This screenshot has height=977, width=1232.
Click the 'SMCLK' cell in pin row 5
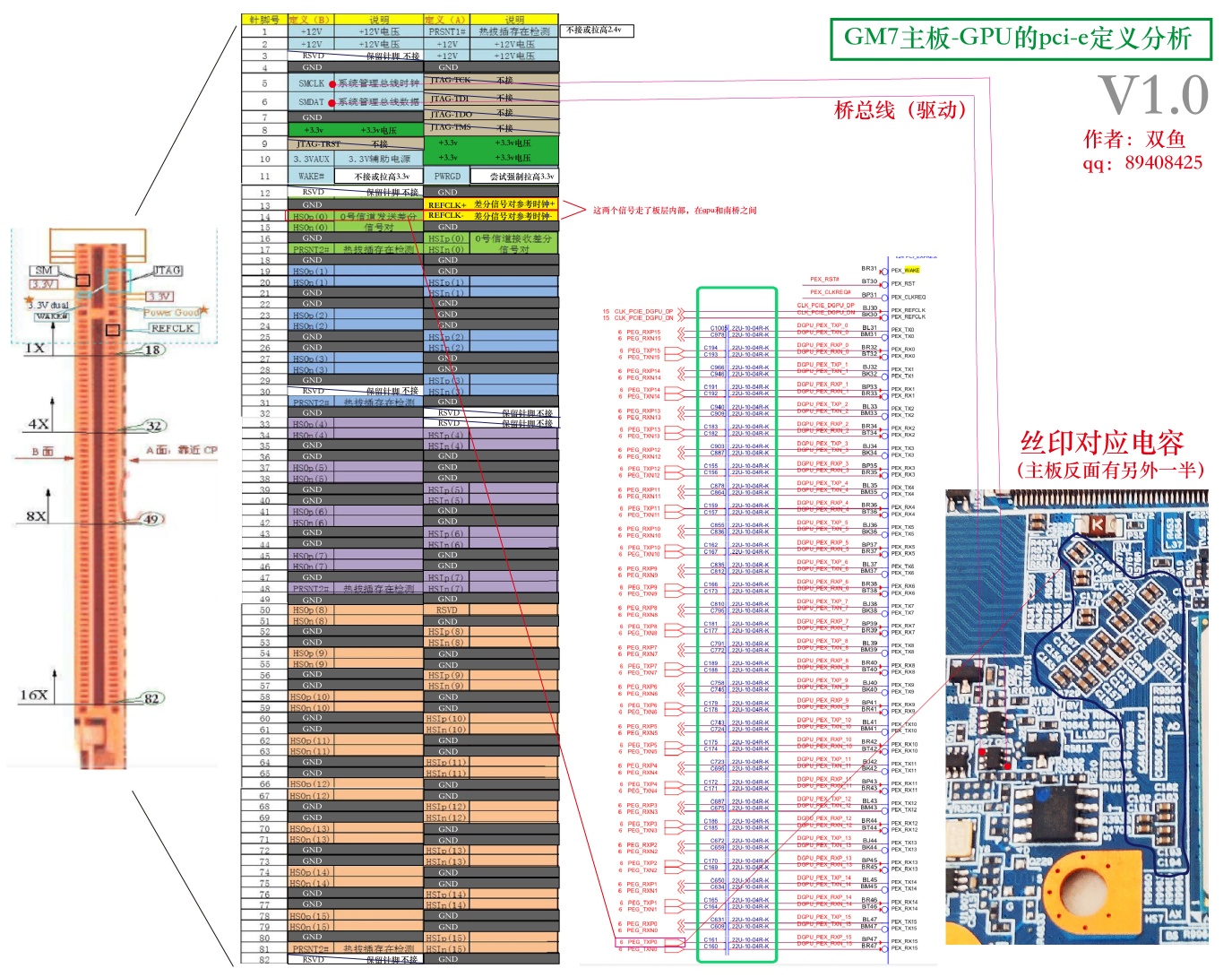pyautogui.click(x=310, y=83)
